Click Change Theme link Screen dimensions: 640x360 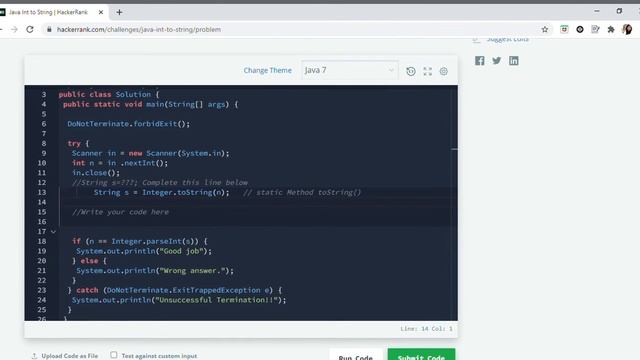(x=267, y=70)
